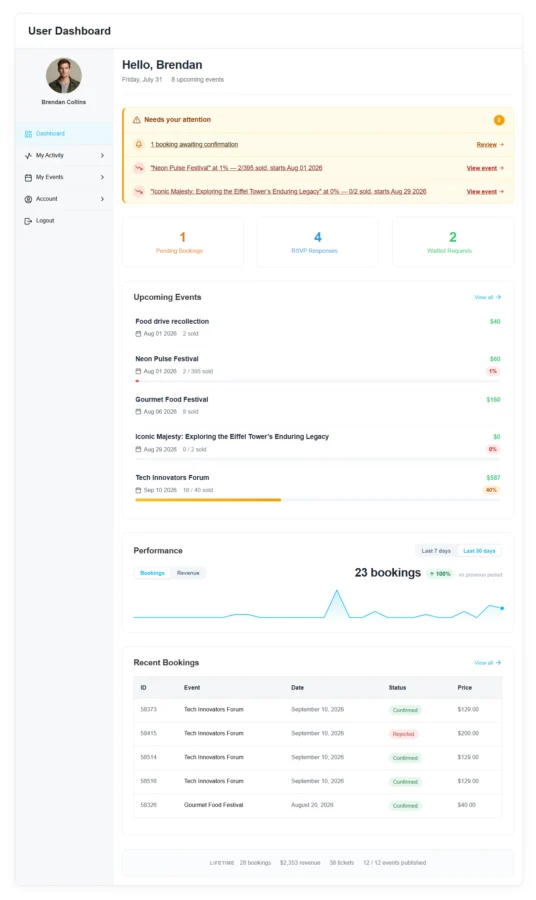Click View all in Upcoming Events
Screen dimensions: 536x900
tap(488, 297)
